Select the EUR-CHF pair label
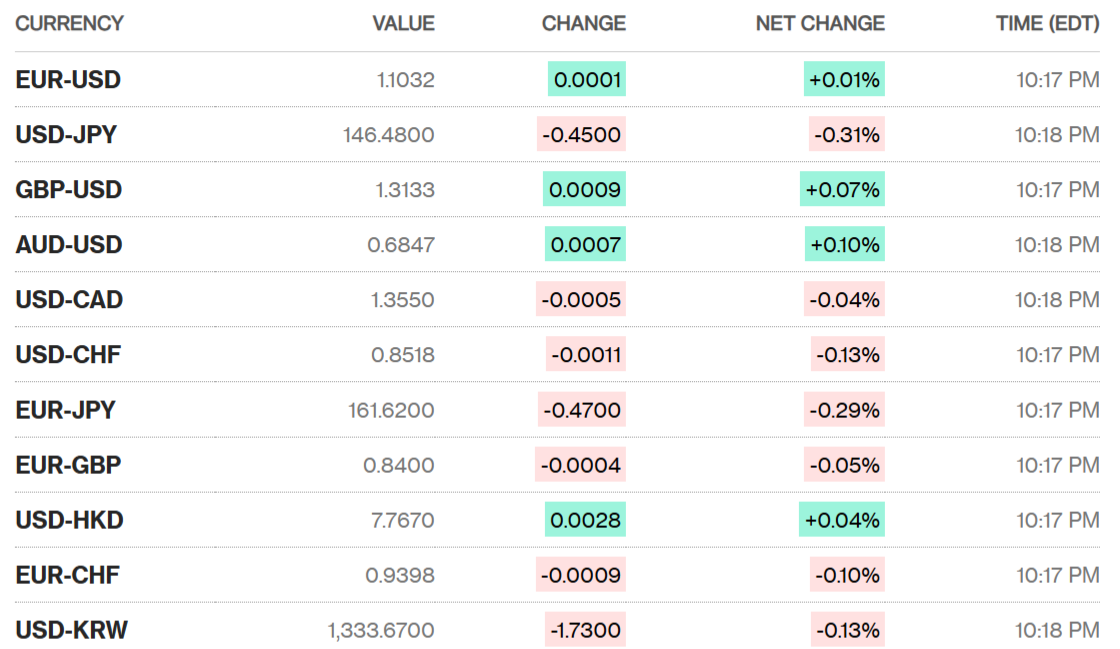 click(x=68, y=575)
